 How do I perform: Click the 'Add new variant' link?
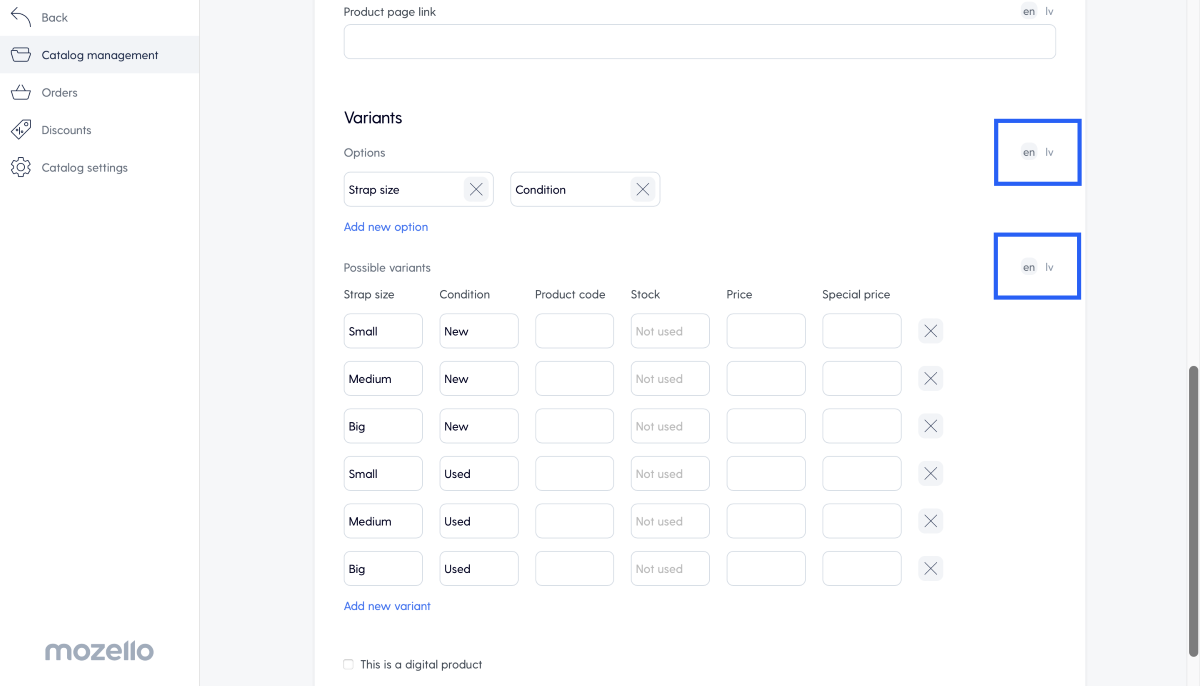tap(387, 606)
